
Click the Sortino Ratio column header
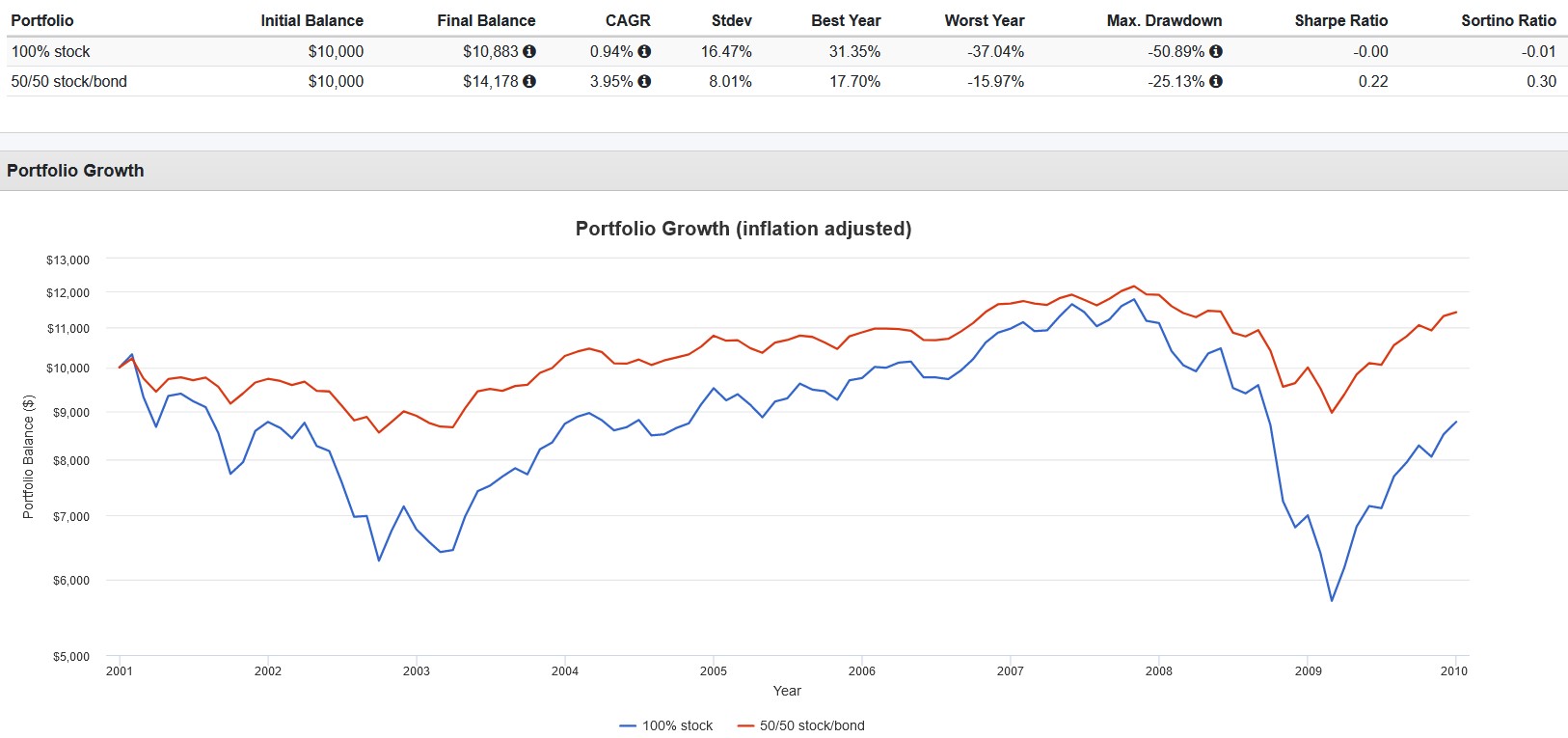(1508, 20)
